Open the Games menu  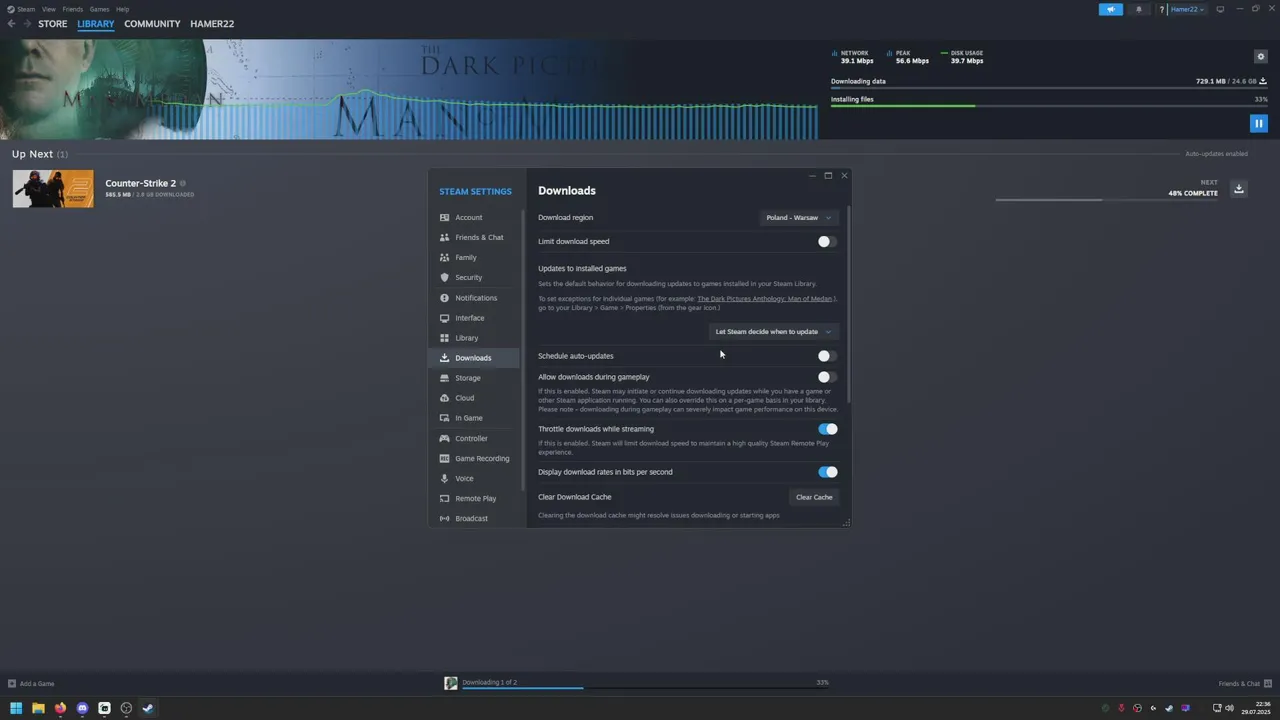pyautogui.click(x=99, y=9)
